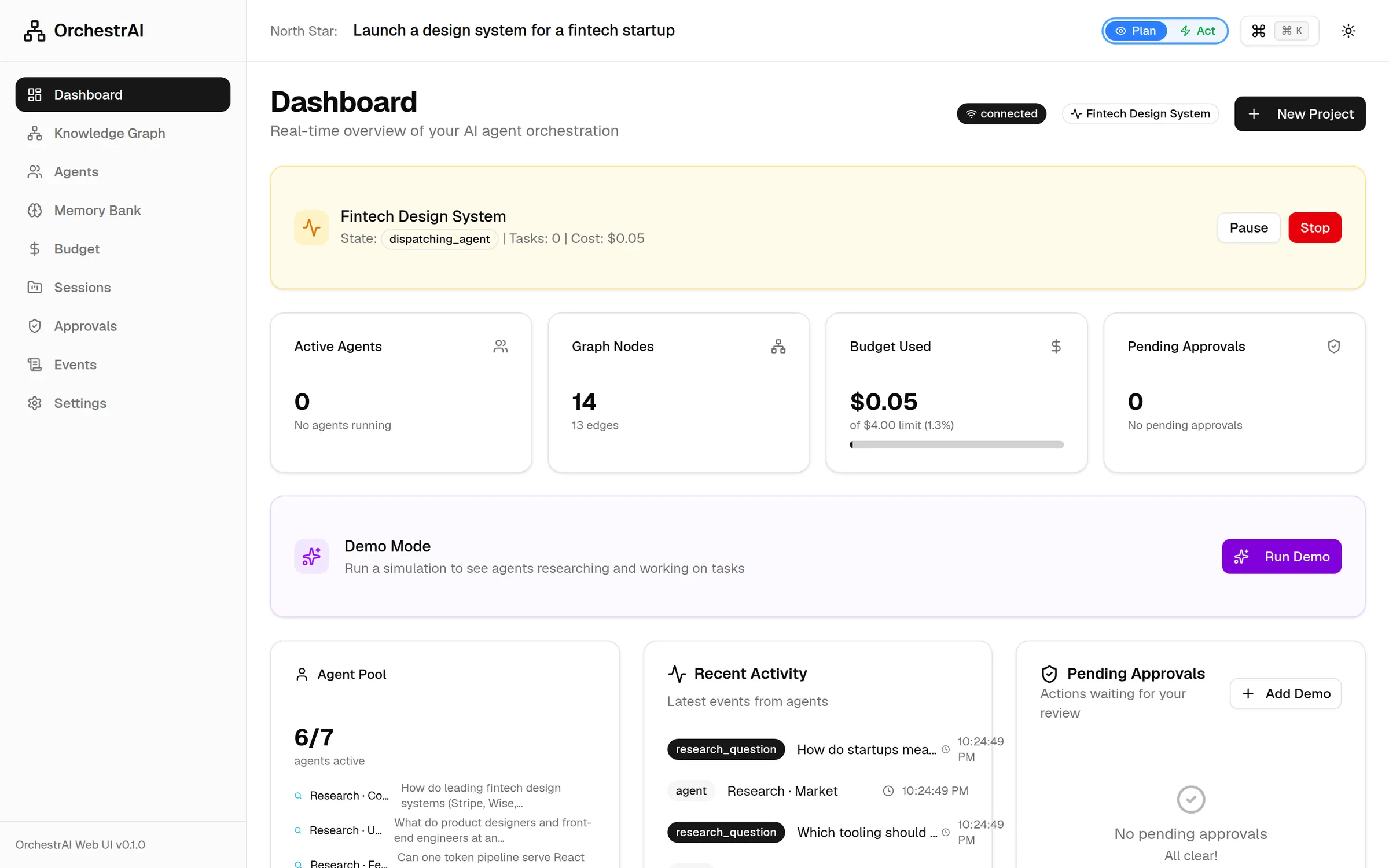Click the first research_question tag (How do startups)
The width and height of the screenshot is (1389, 868).
[x=726, y=749]
